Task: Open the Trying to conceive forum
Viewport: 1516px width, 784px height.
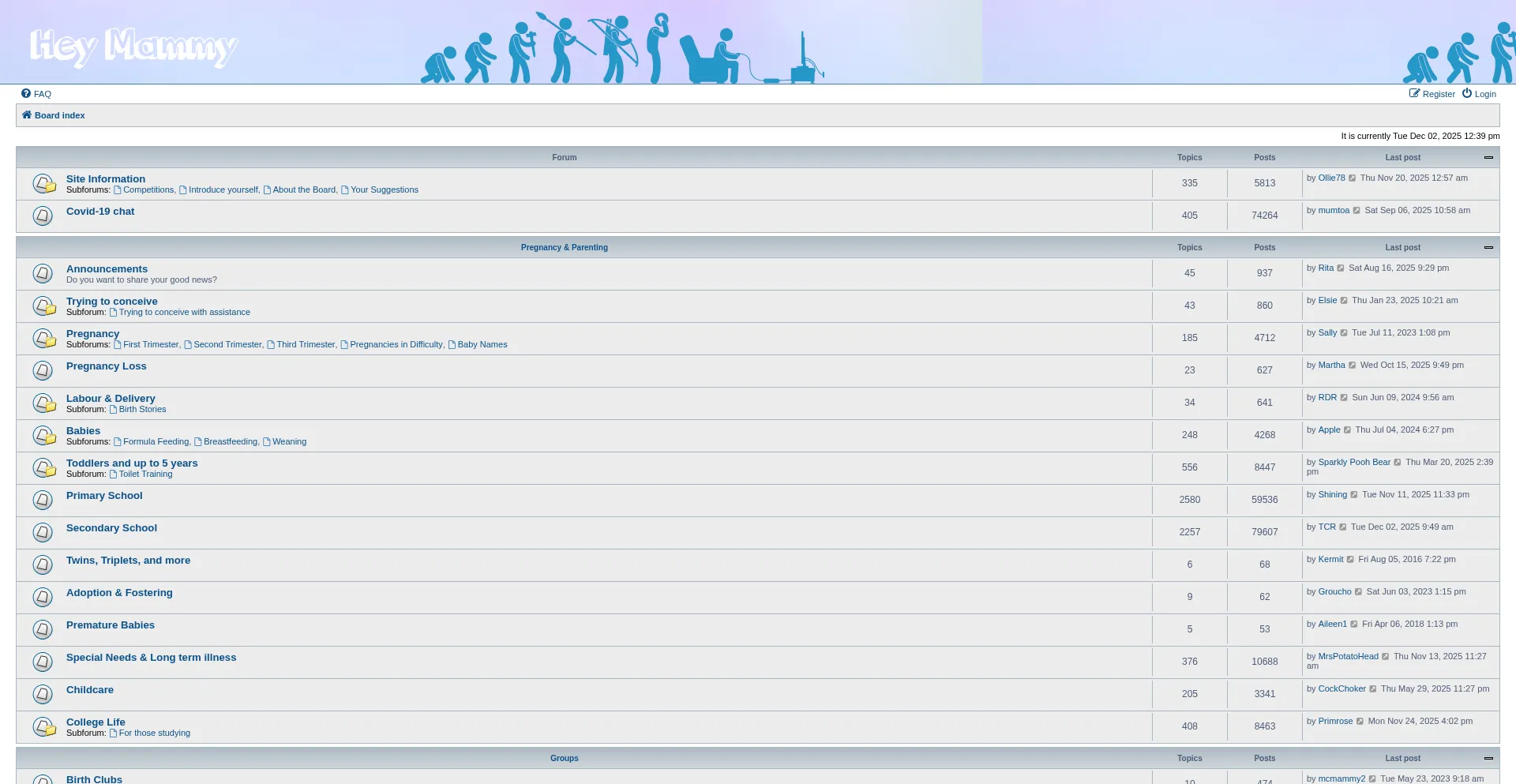Action: [111, 302]
